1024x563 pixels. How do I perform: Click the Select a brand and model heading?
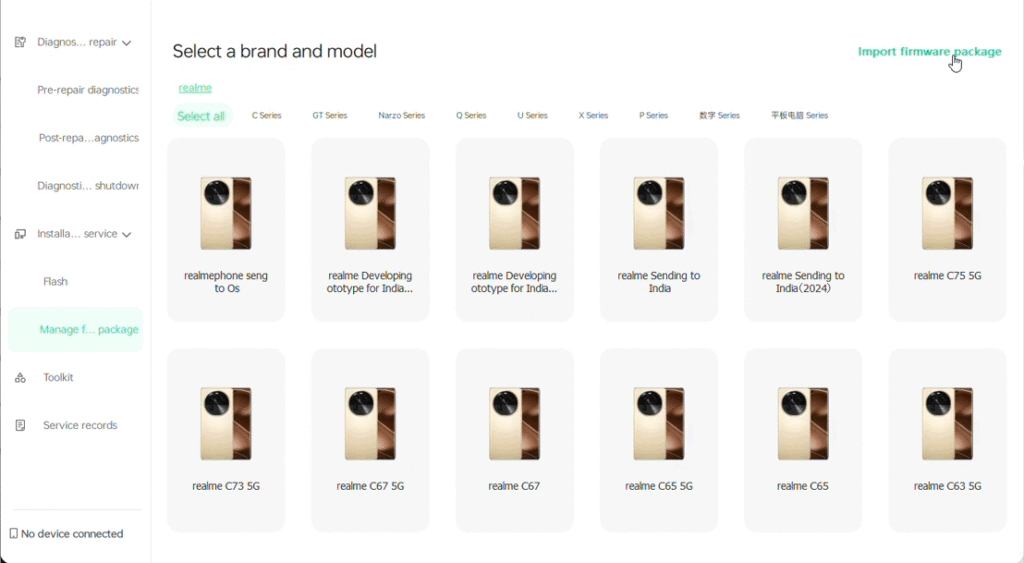click(x=274, y=52)
